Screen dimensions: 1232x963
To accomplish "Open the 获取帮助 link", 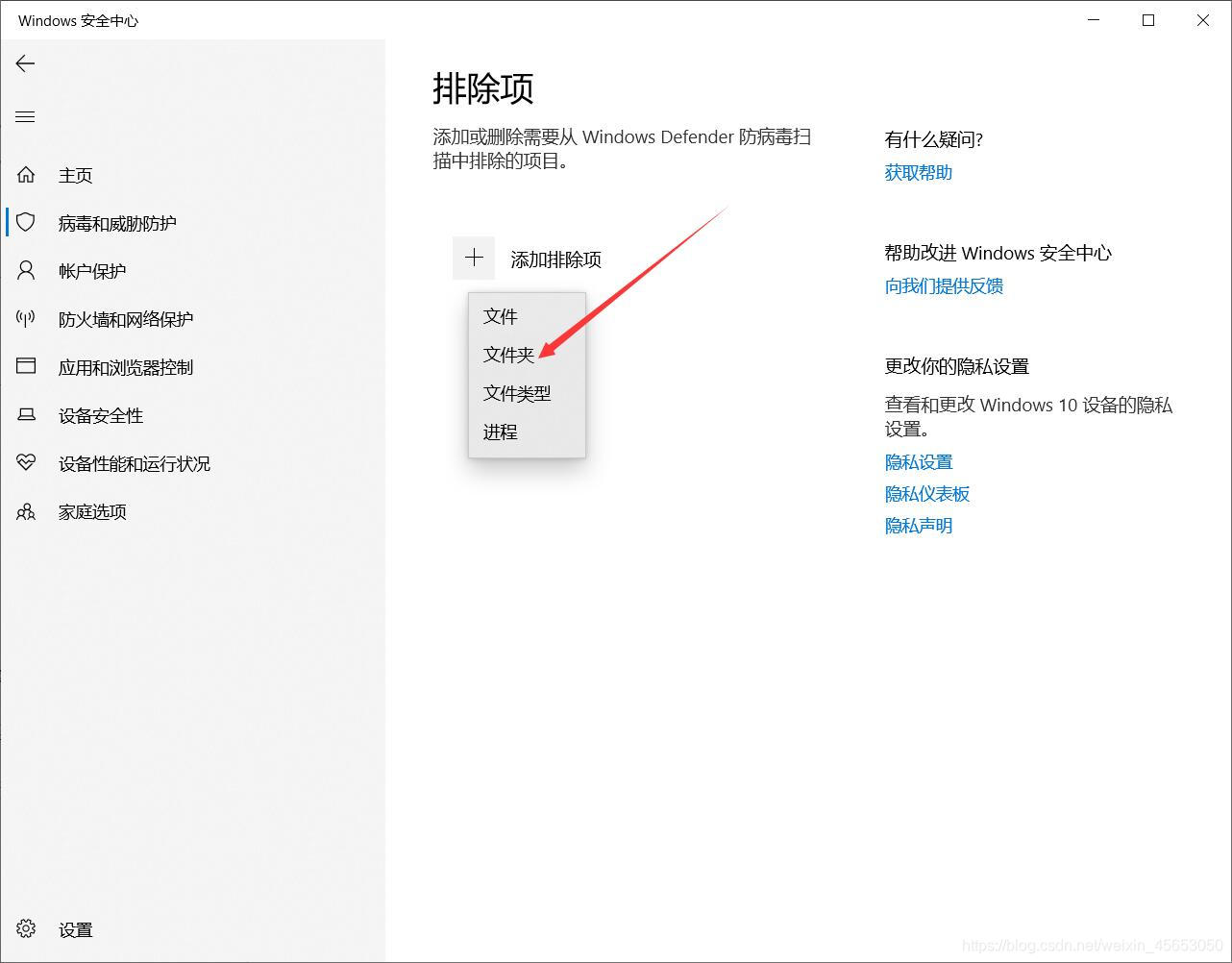I will coord(918,172).
